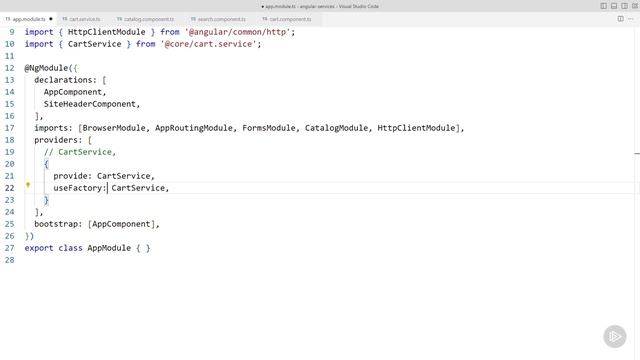
Task: Click the unsaved dot on app.module.ts tab
Action: 51,19
